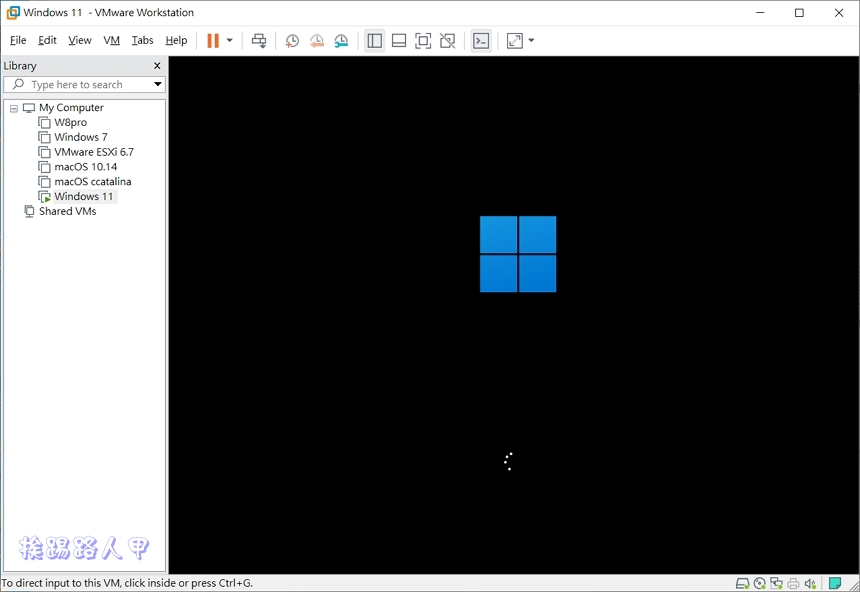Open the virtual machine console view
This screenshot has width=860, height=592.
point(481,40)
